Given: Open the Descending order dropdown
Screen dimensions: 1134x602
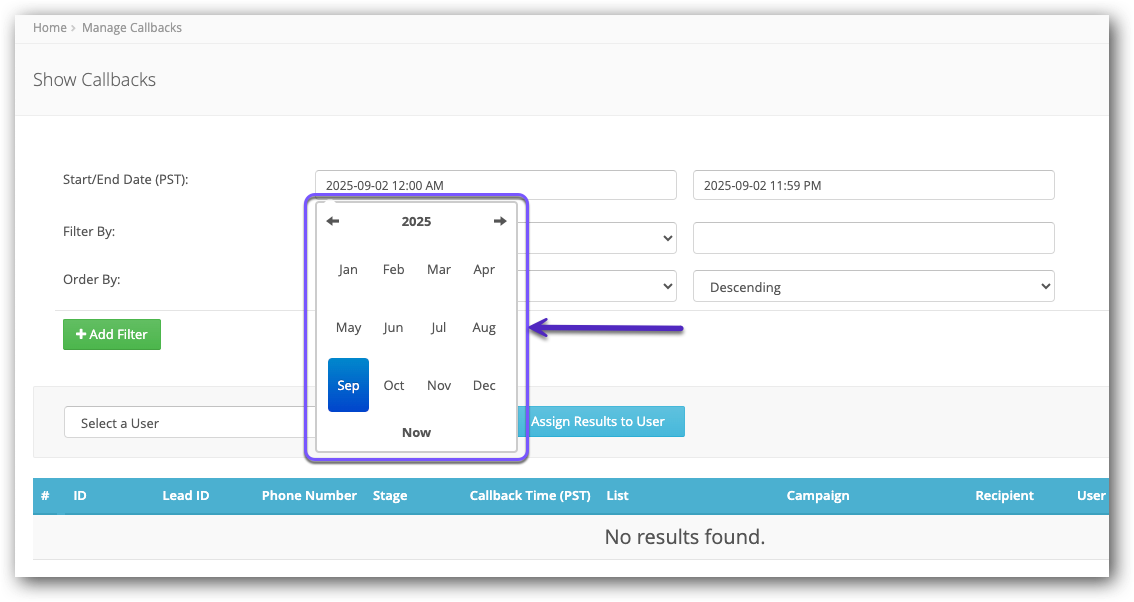Looking at the screenshot, I should pyautogui.click(x=873, y=287).
